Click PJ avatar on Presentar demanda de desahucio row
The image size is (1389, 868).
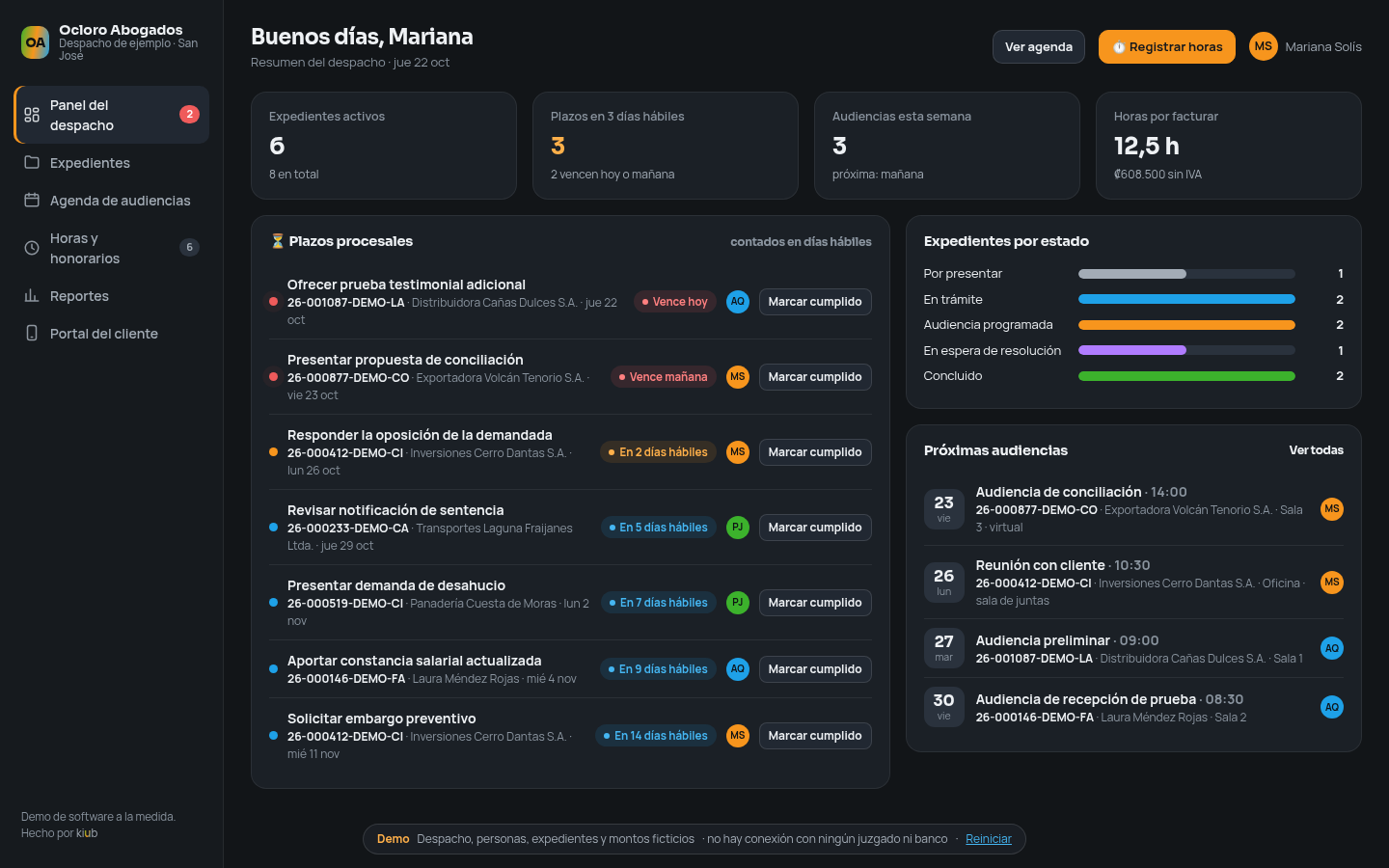(738, 603)
